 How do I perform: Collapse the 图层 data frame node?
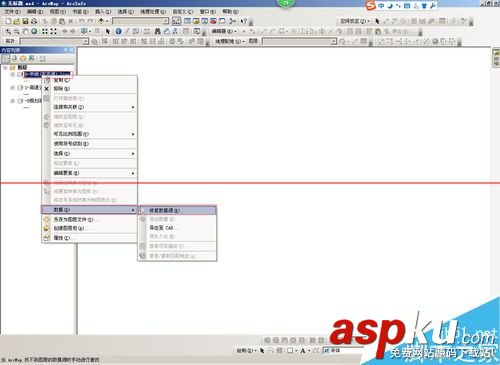(5, 68)
